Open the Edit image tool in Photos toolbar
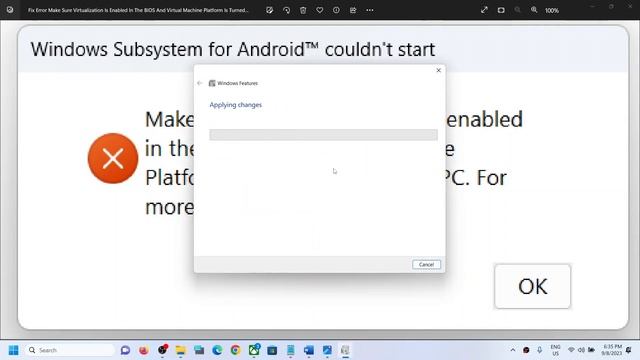Image resolution: width=640 pixels, height=360 pixels. pyautogui.click(x=269, y=10)
